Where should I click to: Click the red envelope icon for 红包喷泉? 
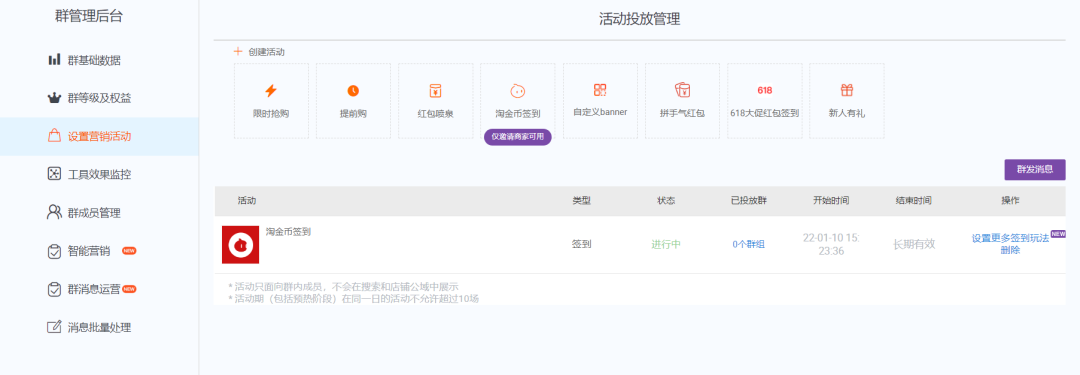(435, 90)
